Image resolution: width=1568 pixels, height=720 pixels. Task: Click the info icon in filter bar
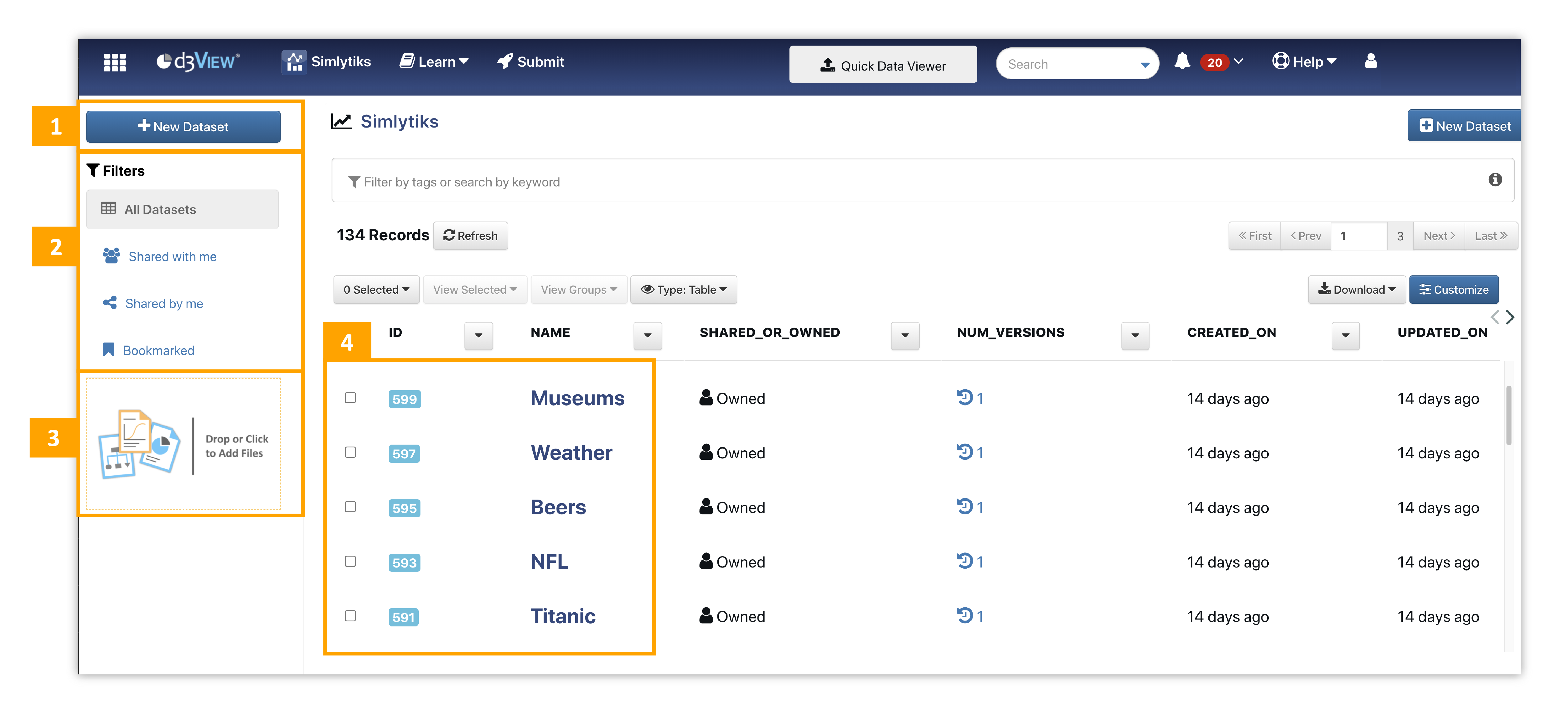(1495, 180)
